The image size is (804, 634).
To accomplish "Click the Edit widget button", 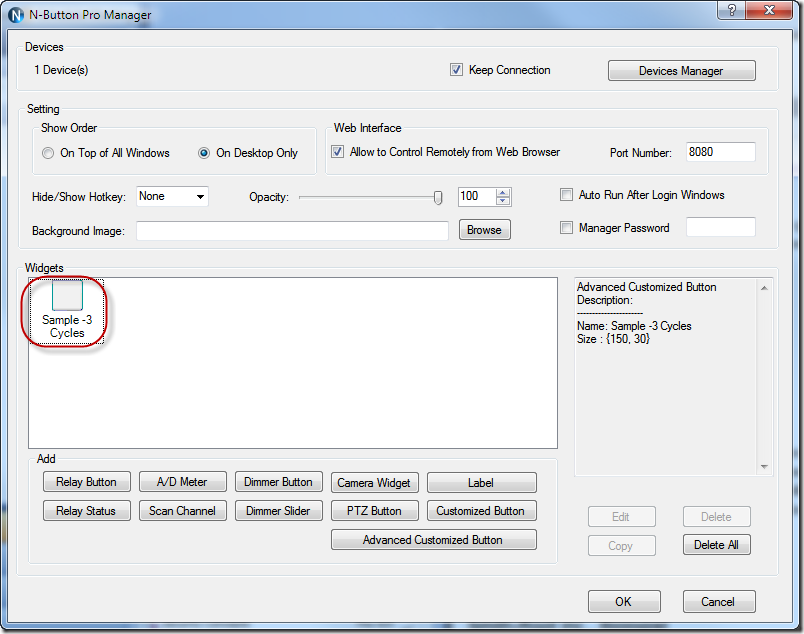I will point(621,517).
